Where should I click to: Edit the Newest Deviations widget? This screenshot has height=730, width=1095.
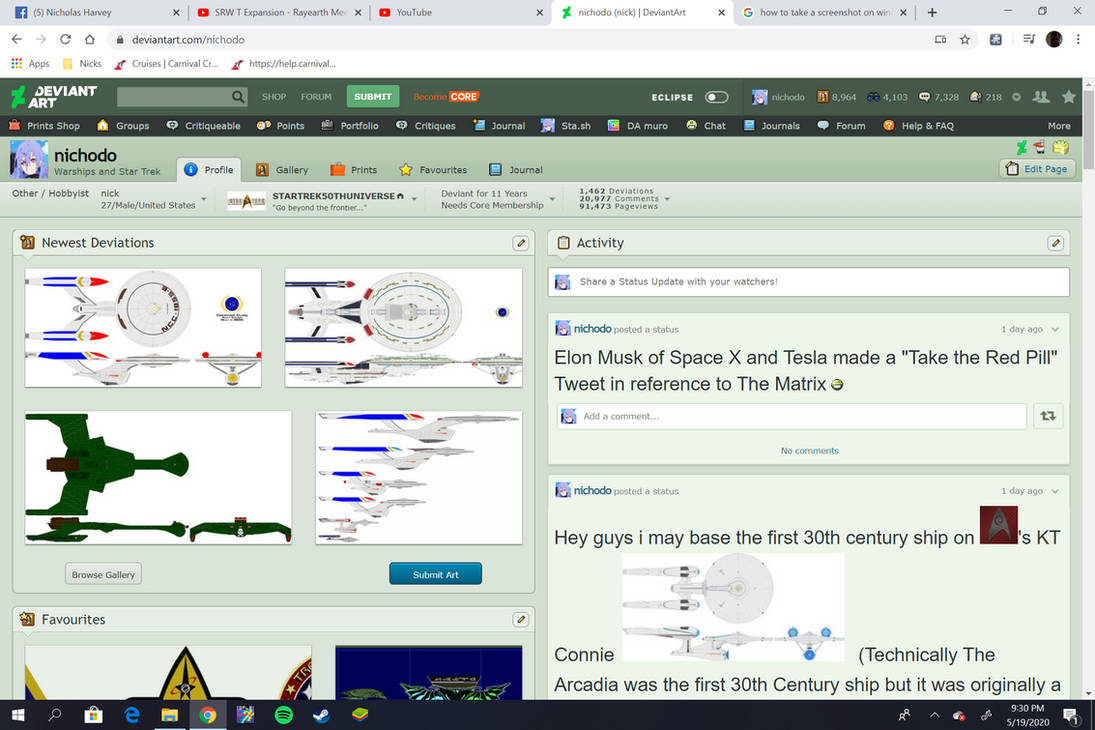[520, 243]
